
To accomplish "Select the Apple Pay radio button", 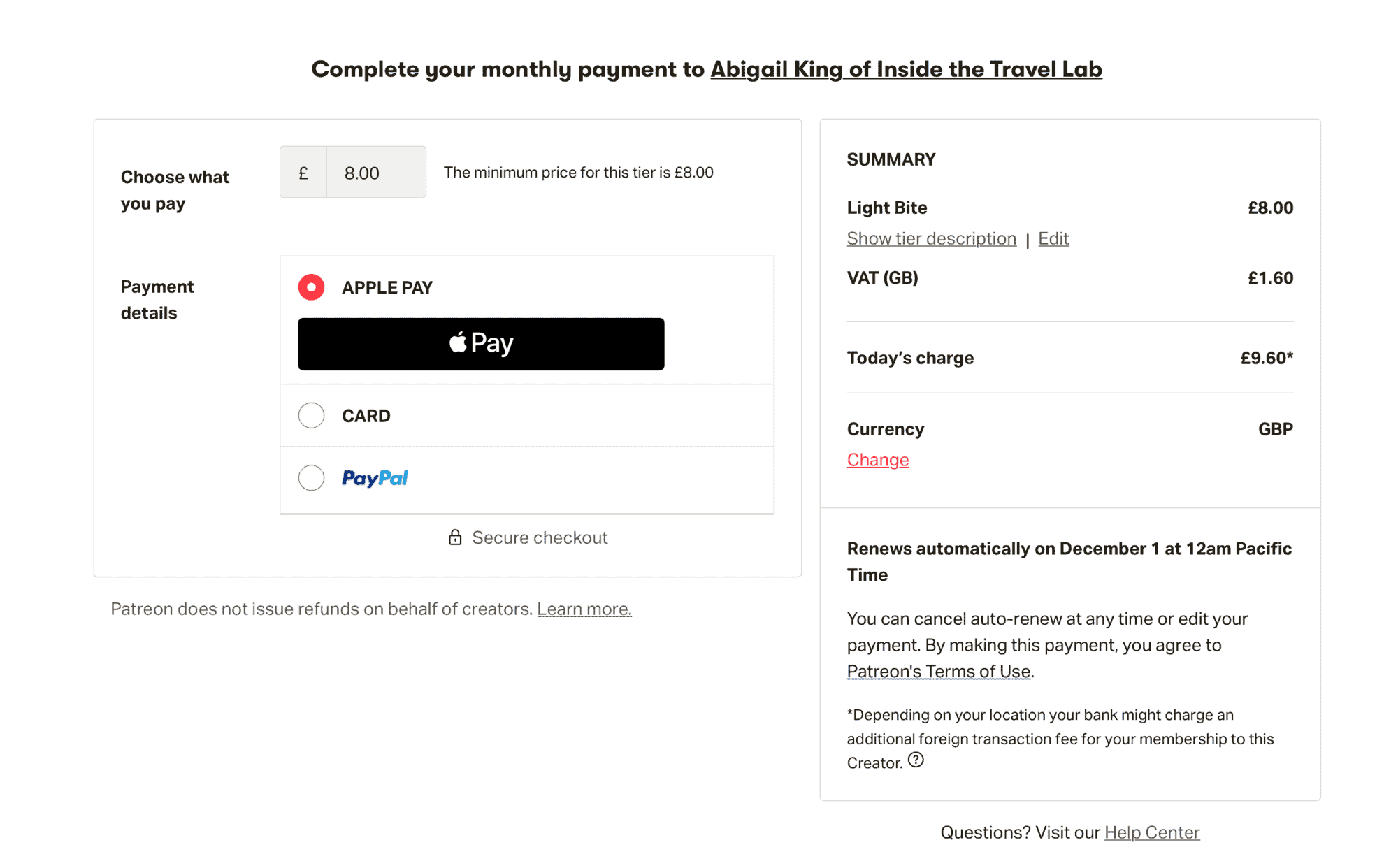I will click(311, 287).
